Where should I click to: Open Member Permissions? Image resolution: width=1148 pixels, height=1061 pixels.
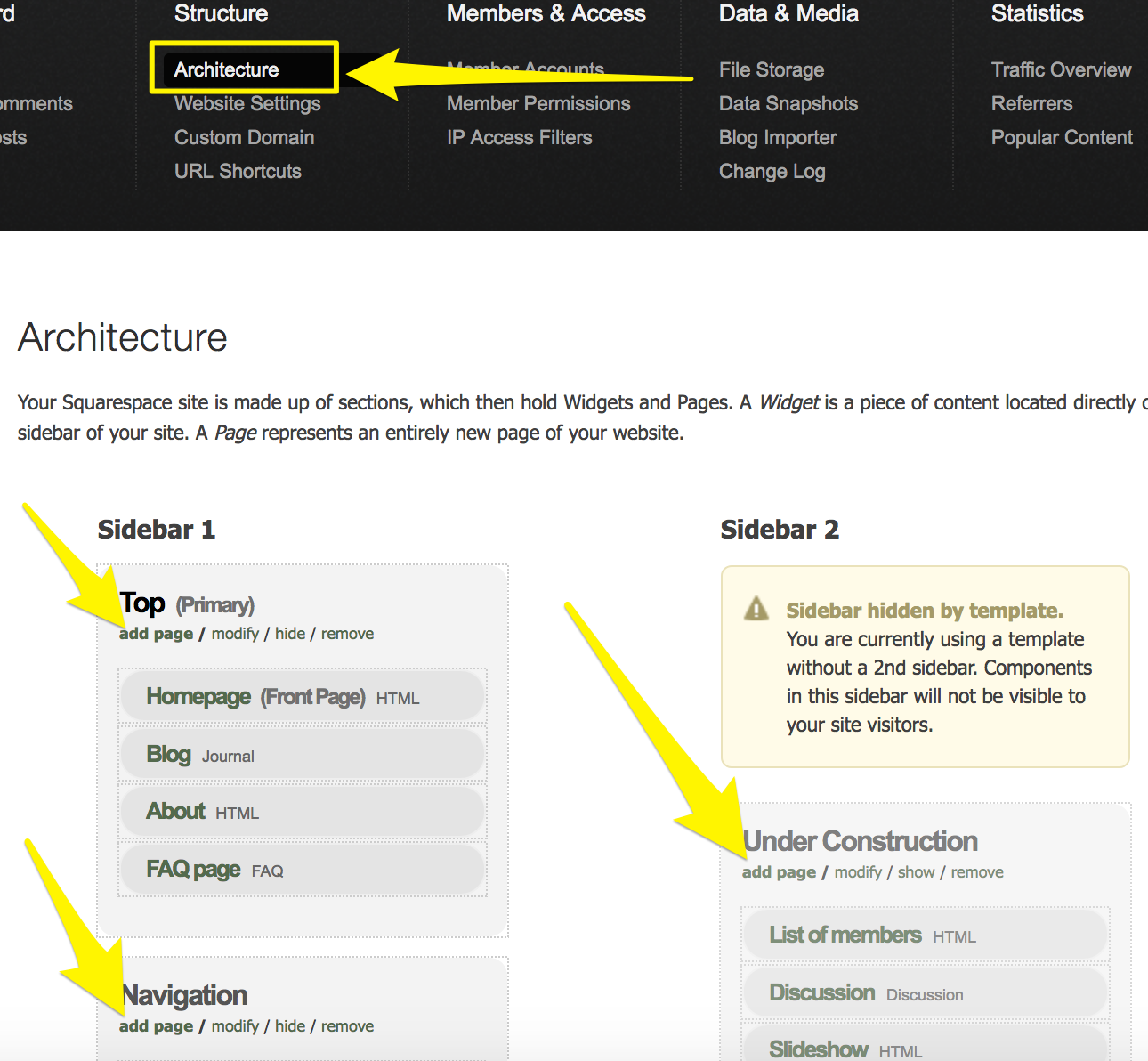point(538,103)
